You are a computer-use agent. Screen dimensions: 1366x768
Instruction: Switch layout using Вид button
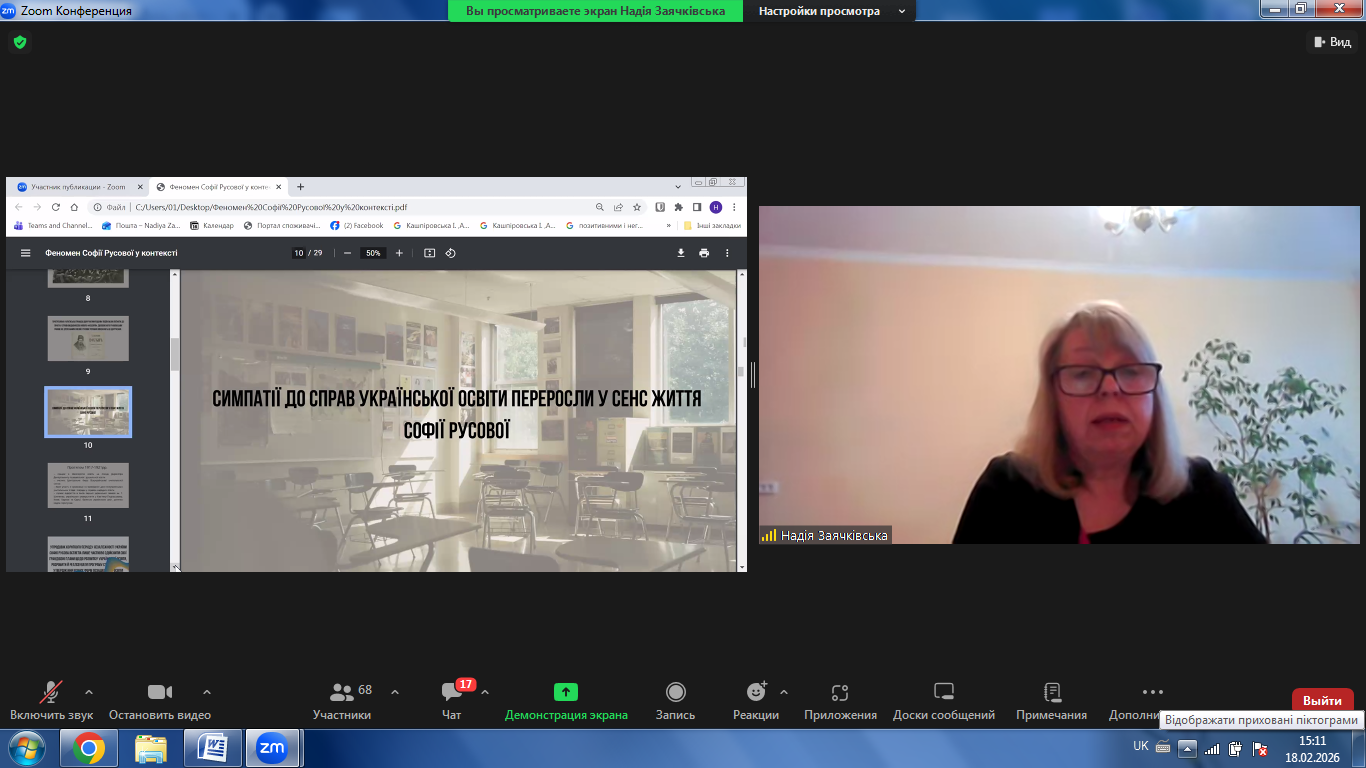1330,42
